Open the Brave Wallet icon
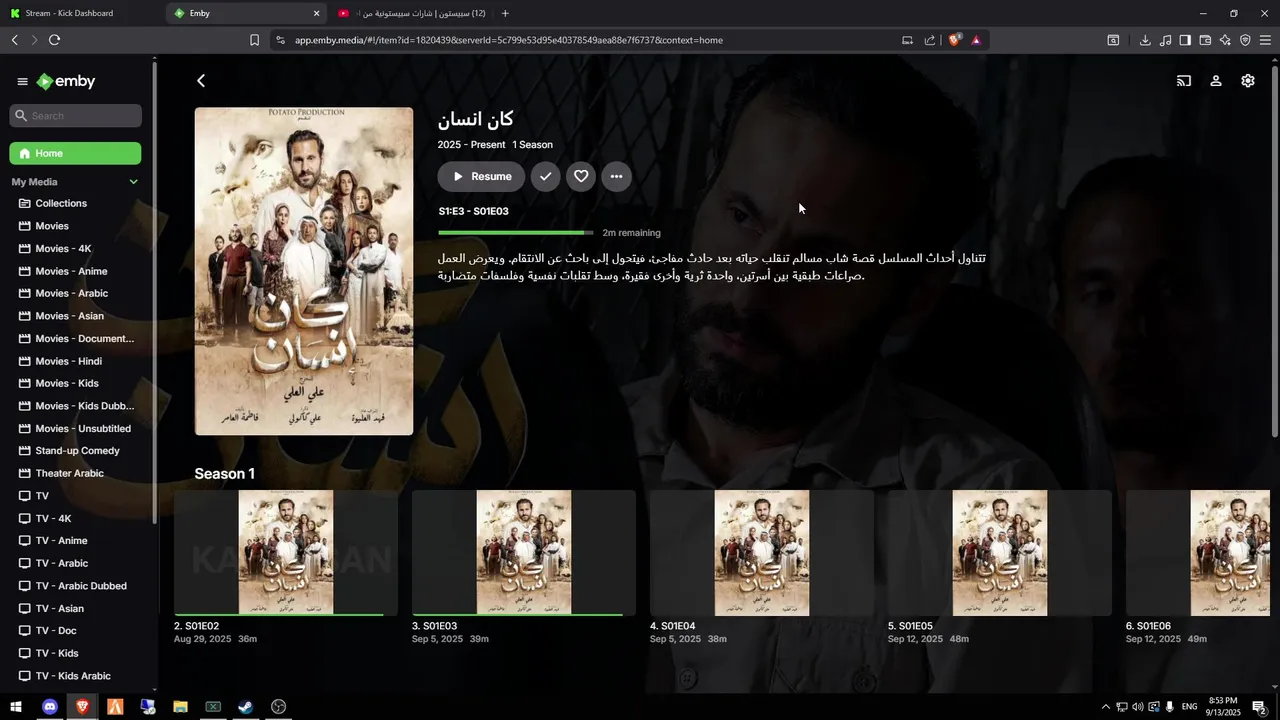This screenshot has width=1280, height=720. pos(1205,40)
